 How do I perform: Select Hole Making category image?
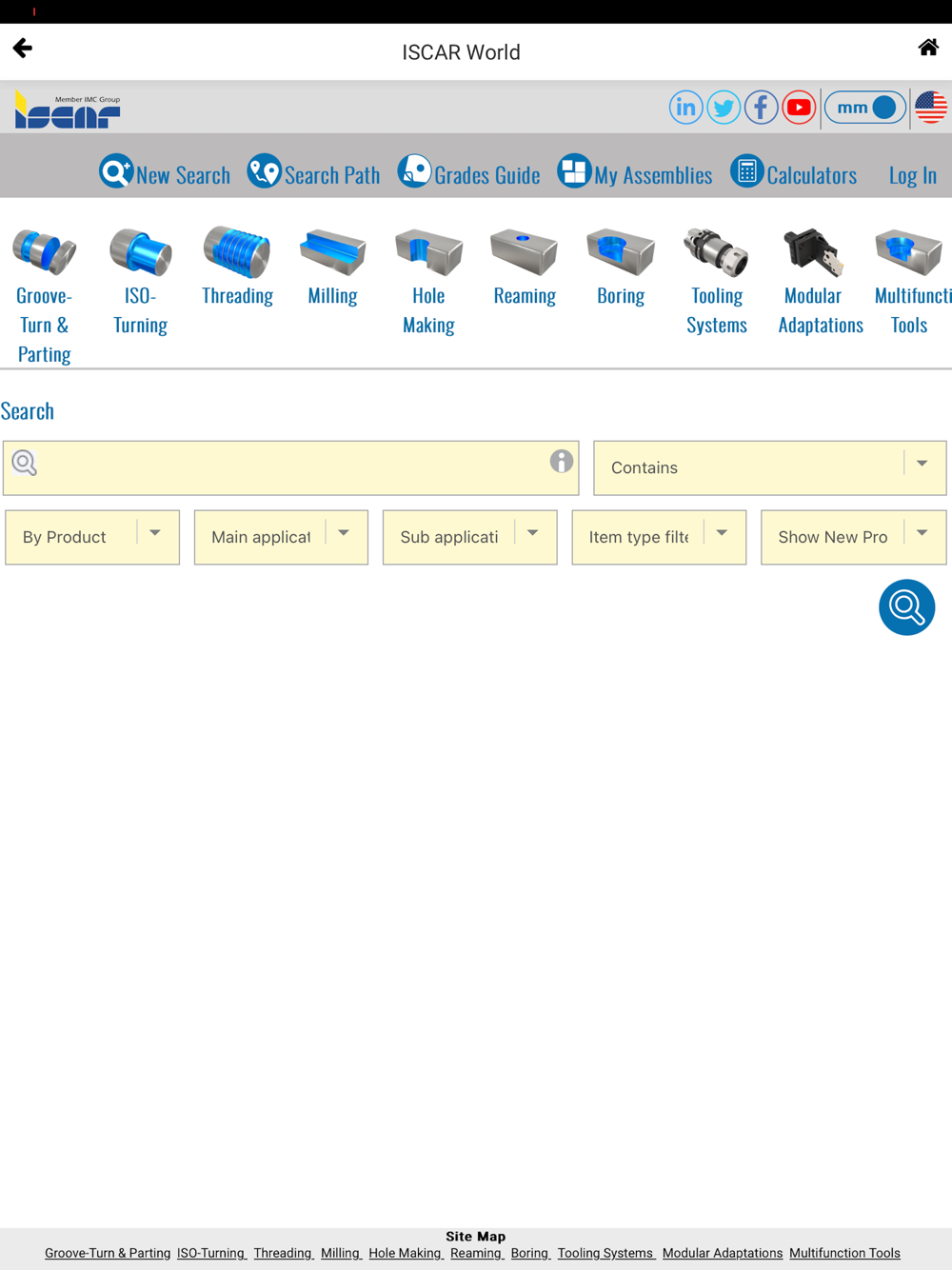coord(428,251)
